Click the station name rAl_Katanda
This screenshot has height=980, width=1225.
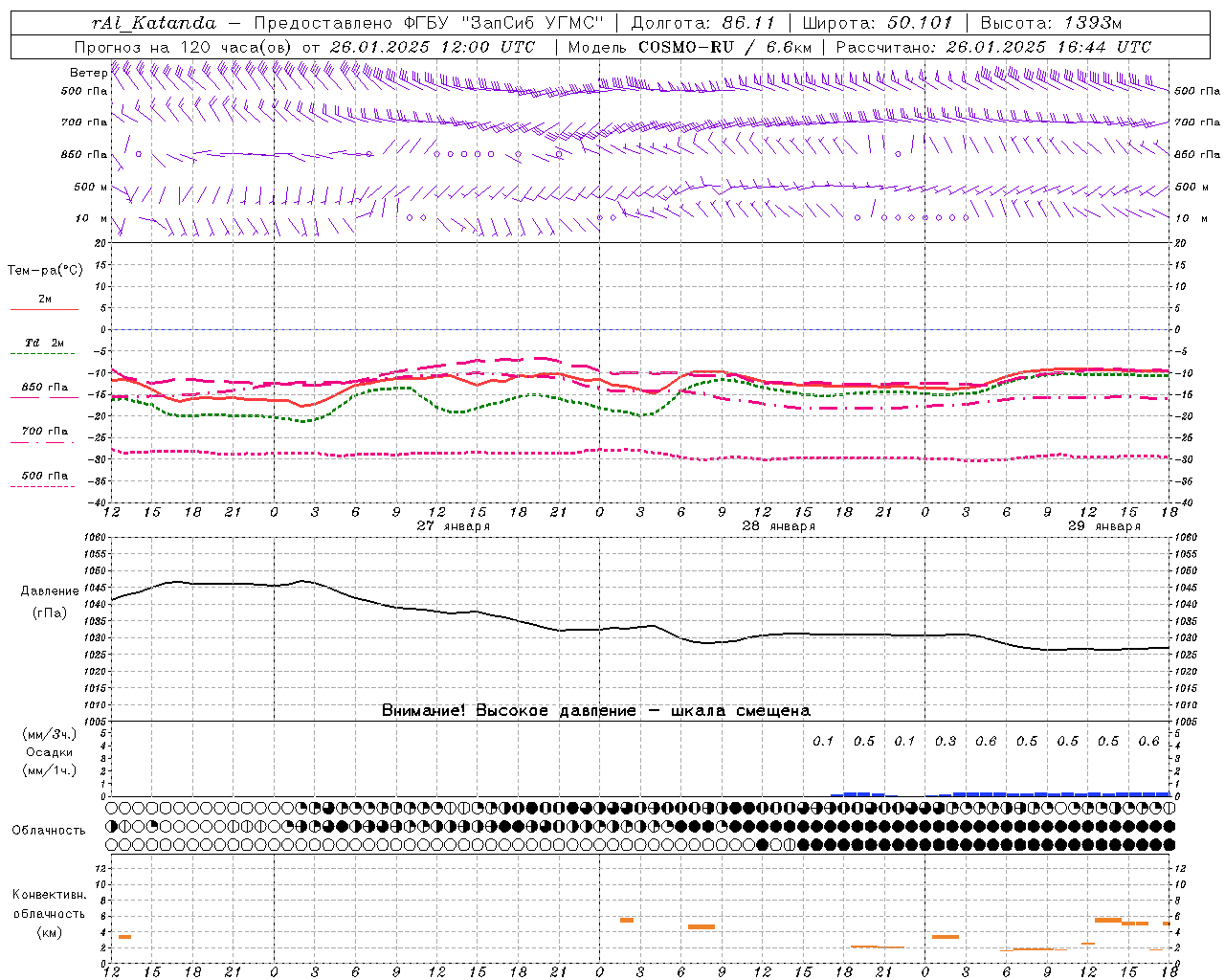click(154, 23)
